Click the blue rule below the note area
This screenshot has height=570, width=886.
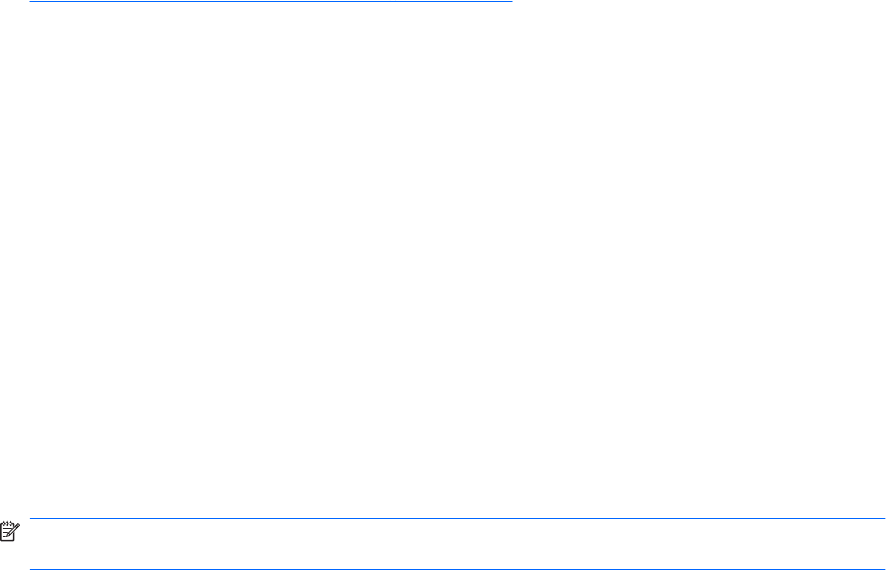tap(457, 569)
